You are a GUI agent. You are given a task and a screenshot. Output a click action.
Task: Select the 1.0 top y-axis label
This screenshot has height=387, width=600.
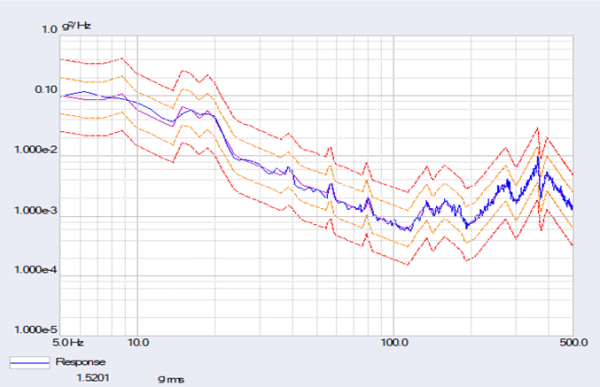click(x=49, y=29)
